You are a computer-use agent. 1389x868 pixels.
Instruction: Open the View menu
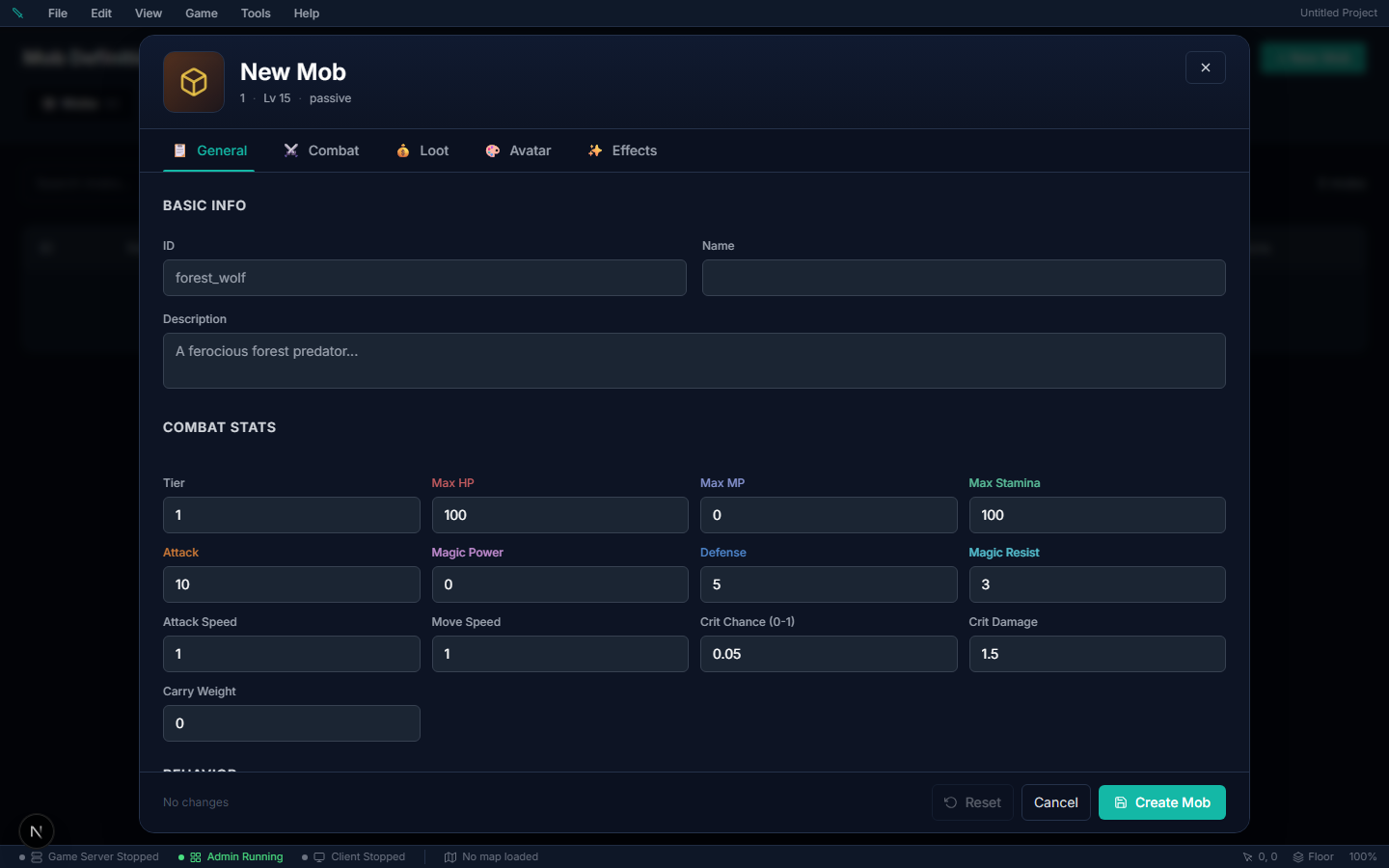coord(149,14)
